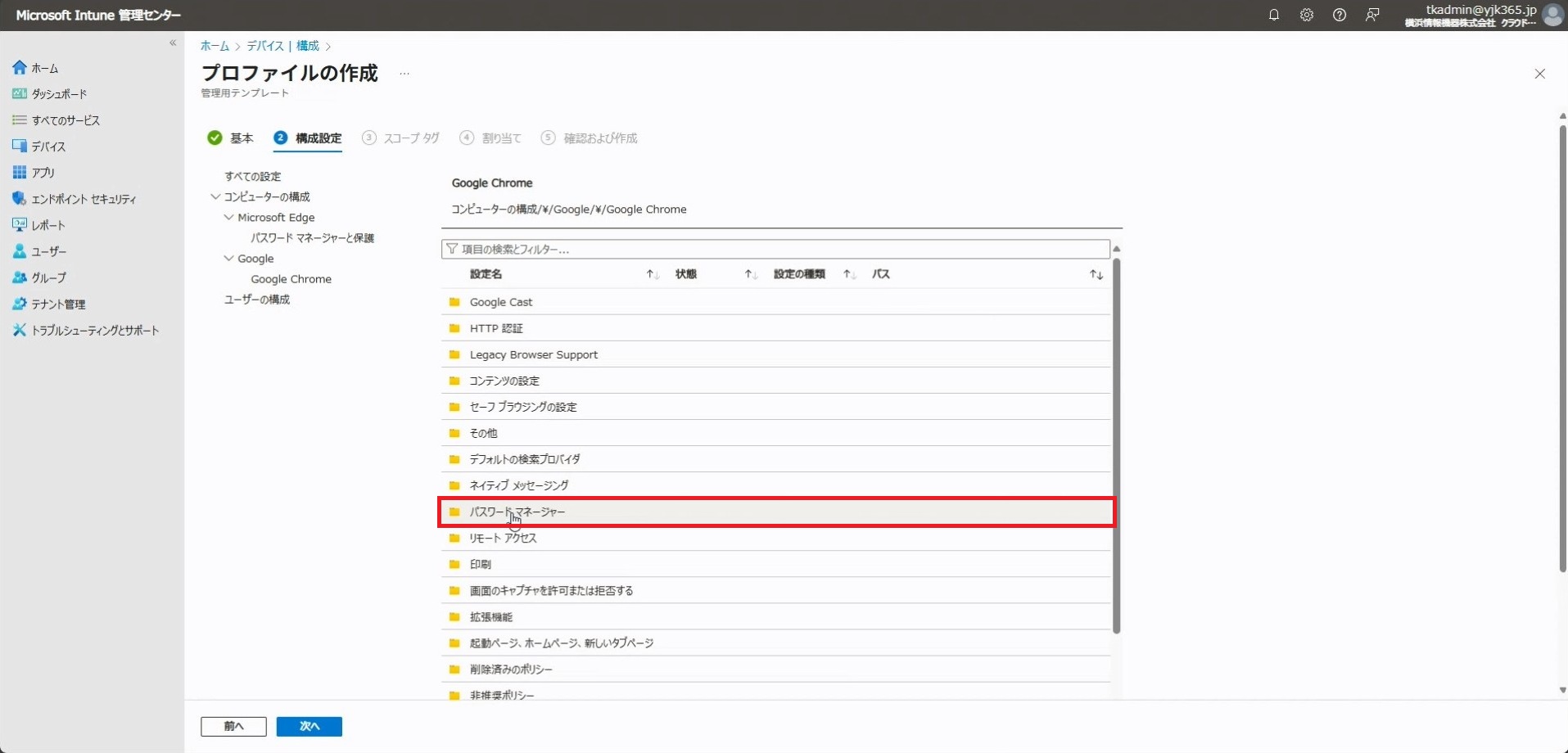Open Endpoint Security (エンドポイント セキュリティ) in sidebar
1568x753 pixels.
(x=83, y=199)
